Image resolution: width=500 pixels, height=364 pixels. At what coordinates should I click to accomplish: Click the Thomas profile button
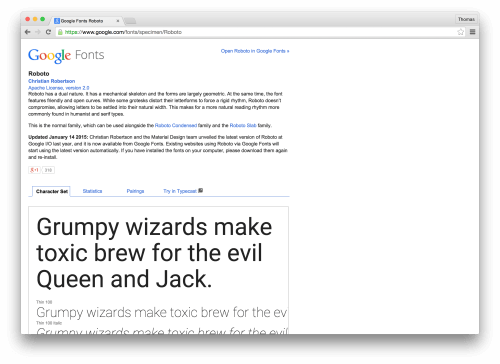coord(466,19)
